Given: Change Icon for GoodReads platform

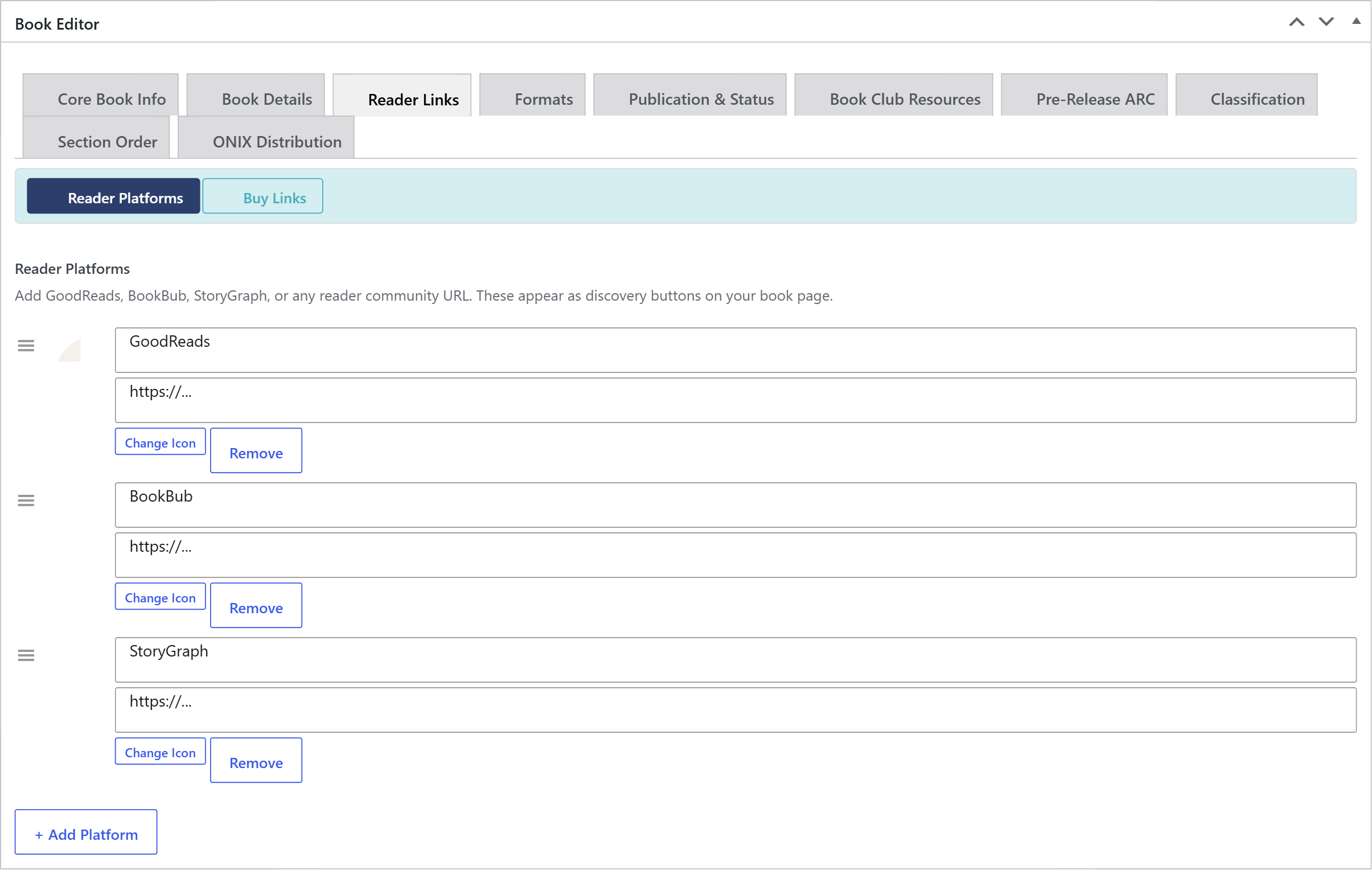Looking at the screenshot, I should pyautogui.click(x=160, y=442).
